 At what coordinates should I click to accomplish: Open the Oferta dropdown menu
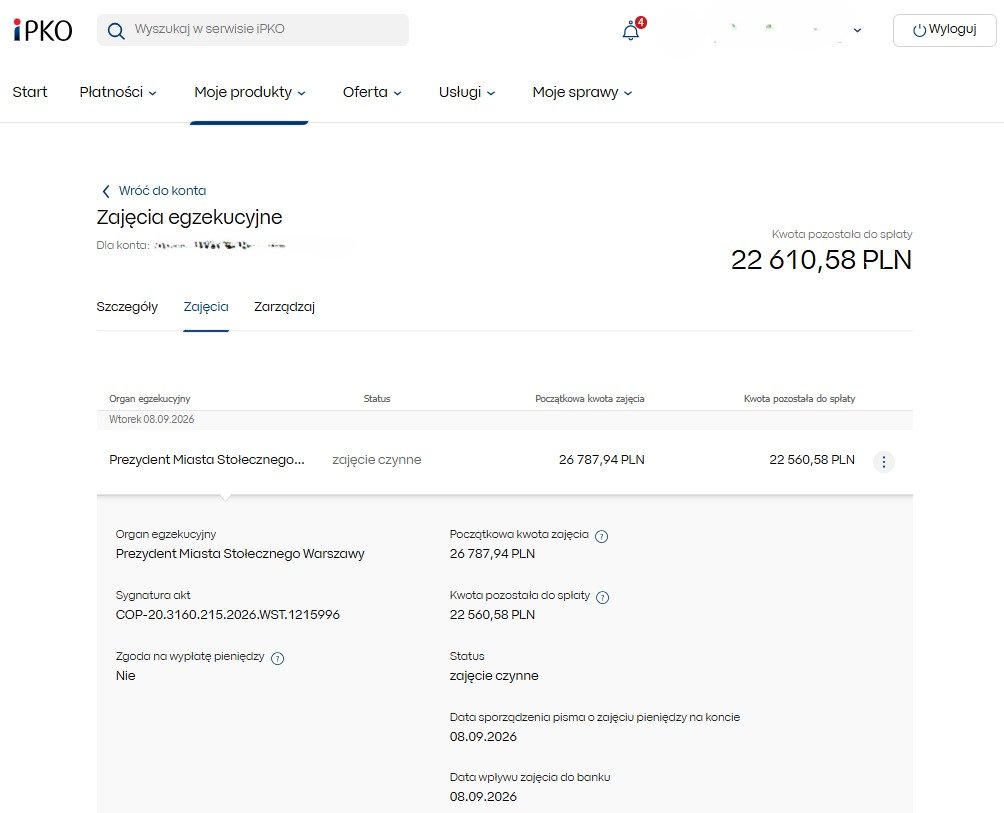[372, 92]
